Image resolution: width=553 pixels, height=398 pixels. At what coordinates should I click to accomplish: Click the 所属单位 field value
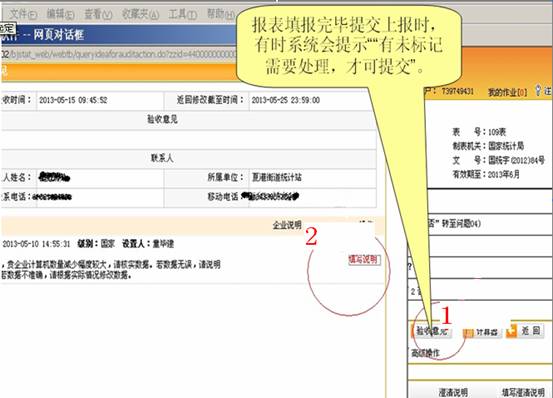point(277,177)
